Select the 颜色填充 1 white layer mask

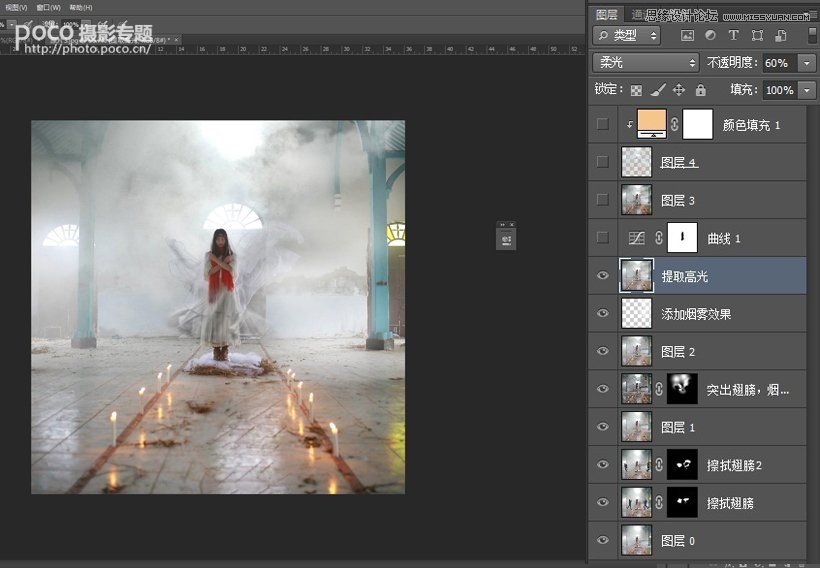click(x=698, y=124)
